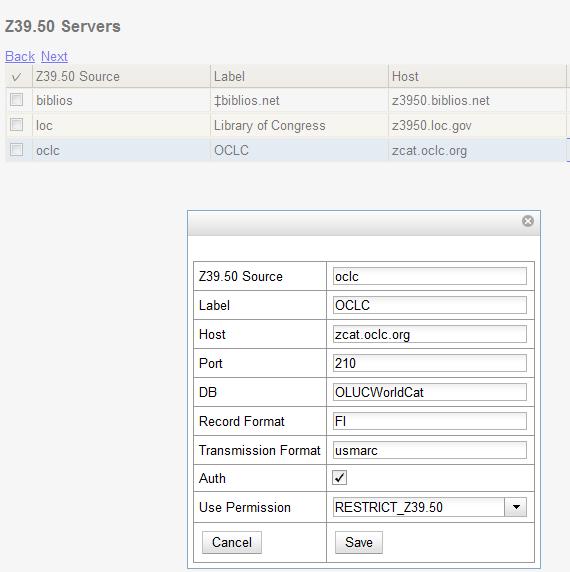
Task: Tick the oclc row checkbox
Action: (x=16, y=150)
